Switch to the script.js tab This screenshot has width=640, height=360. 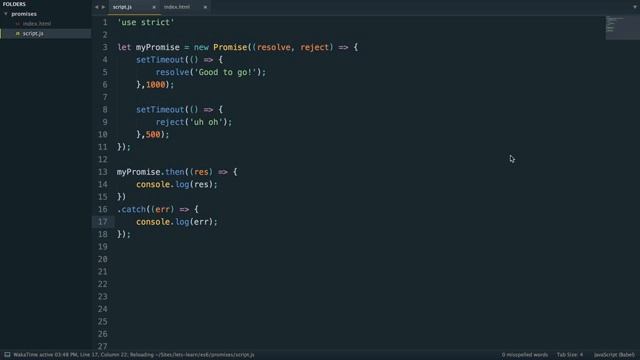click(122, 7)
